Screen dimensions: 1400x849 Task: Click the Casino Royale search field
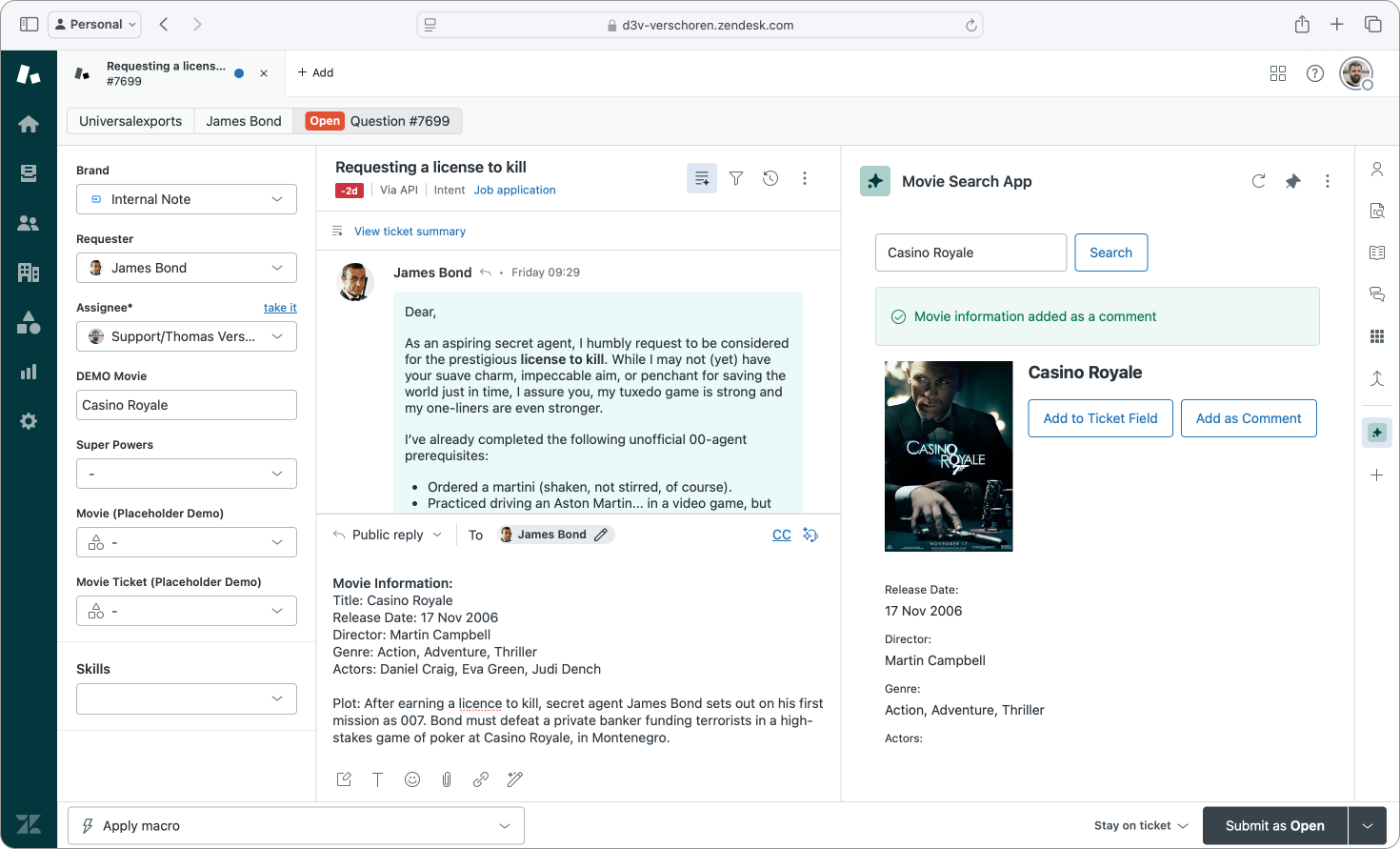(970, 253)
